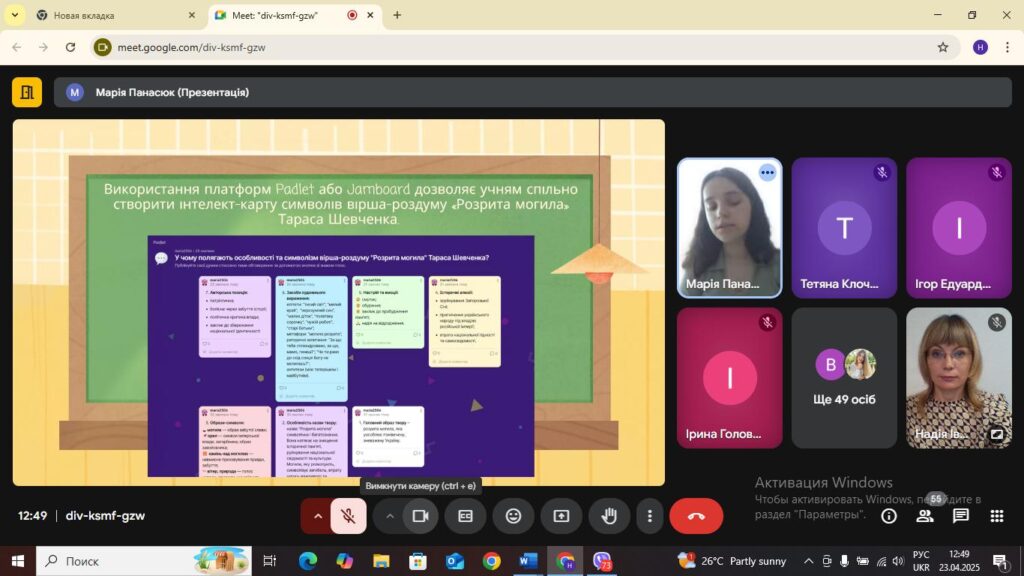Open the Meet activities grid

[x=997, y=516]
